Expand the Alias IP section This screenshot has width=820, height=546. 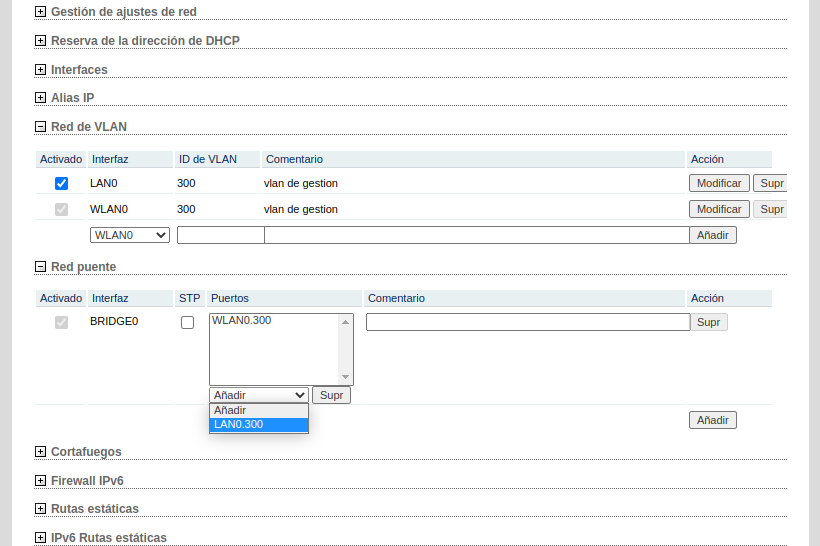click(40, 98)
